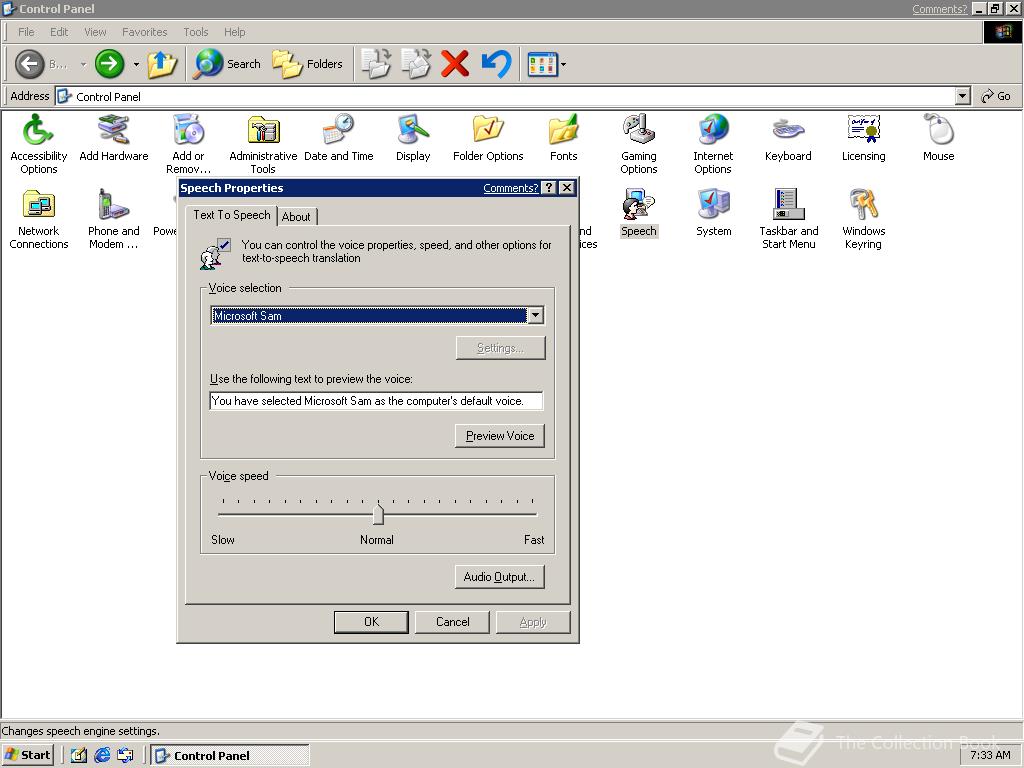
Task: Open Accessibility Options icon
Action: click(x=39, y=144)
